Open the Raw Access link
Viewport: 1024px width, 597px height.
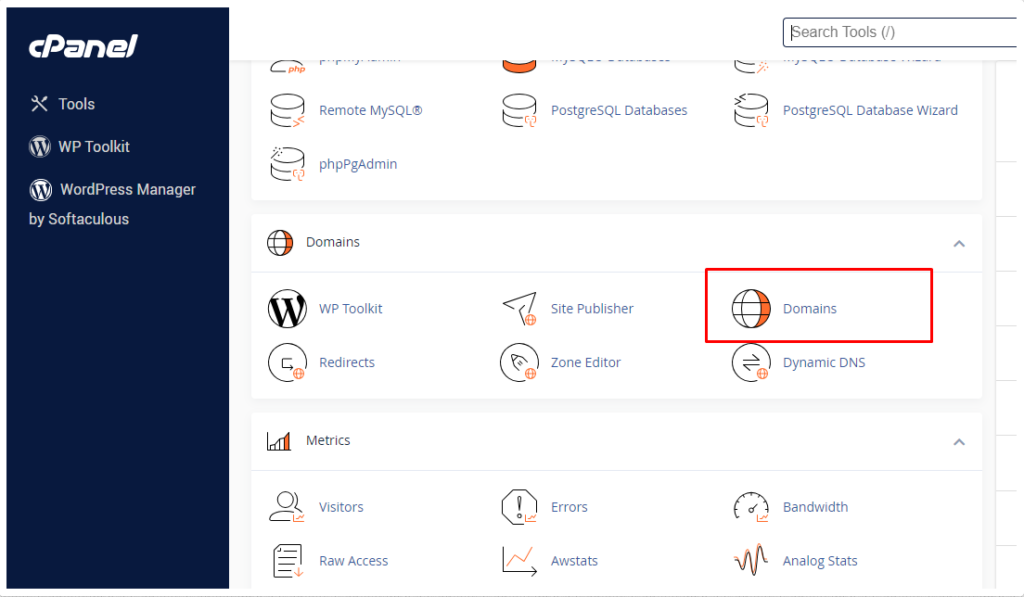(353, 561)
